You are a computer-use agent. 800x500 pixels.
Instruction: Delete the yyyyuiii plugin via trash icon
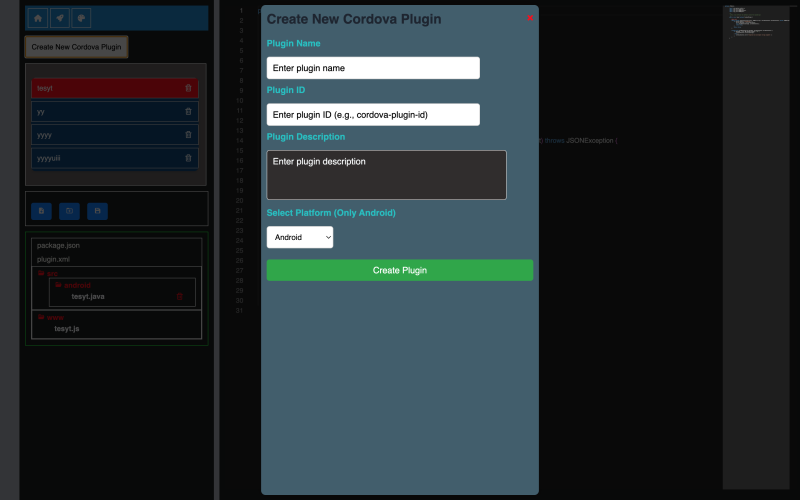pyautogui.click(x=188, y=158)
